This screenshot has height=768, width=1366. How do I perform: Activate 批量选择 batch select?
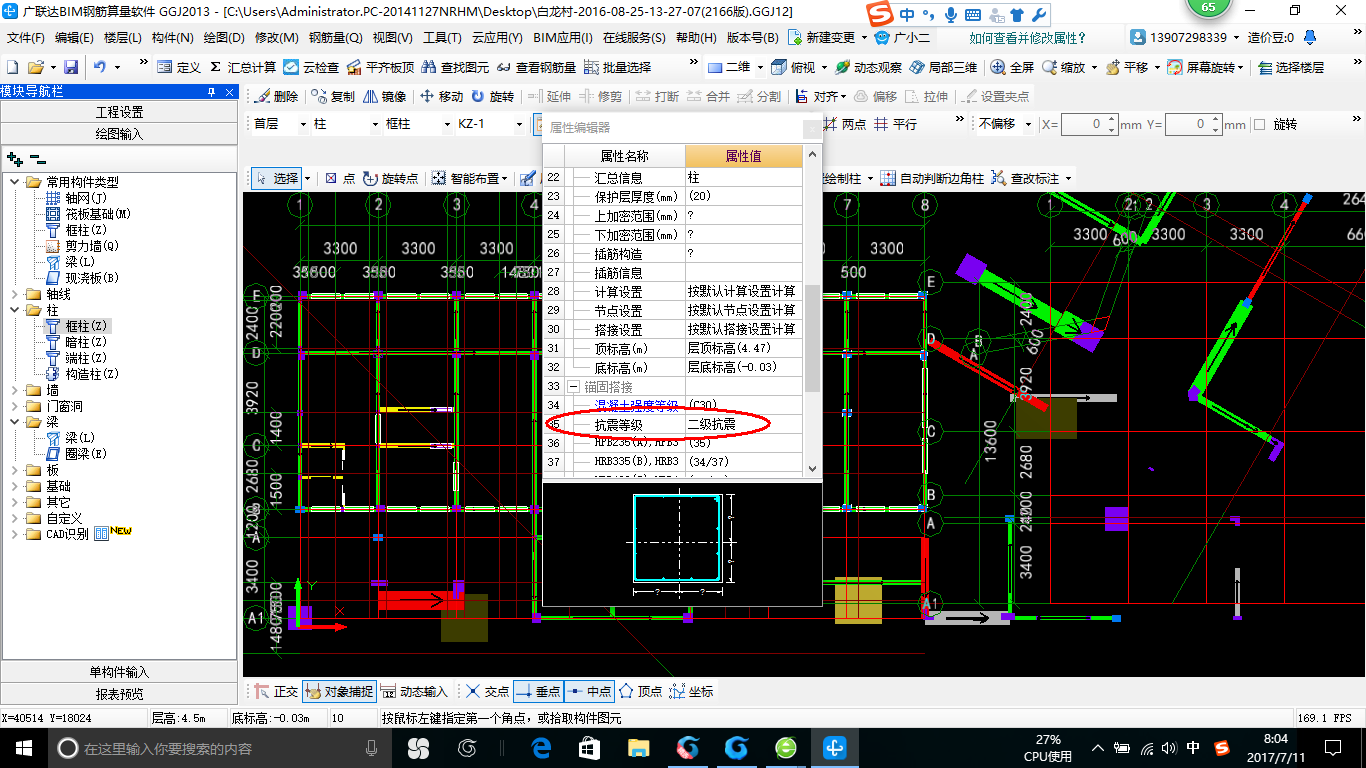(x=617, y=67)
